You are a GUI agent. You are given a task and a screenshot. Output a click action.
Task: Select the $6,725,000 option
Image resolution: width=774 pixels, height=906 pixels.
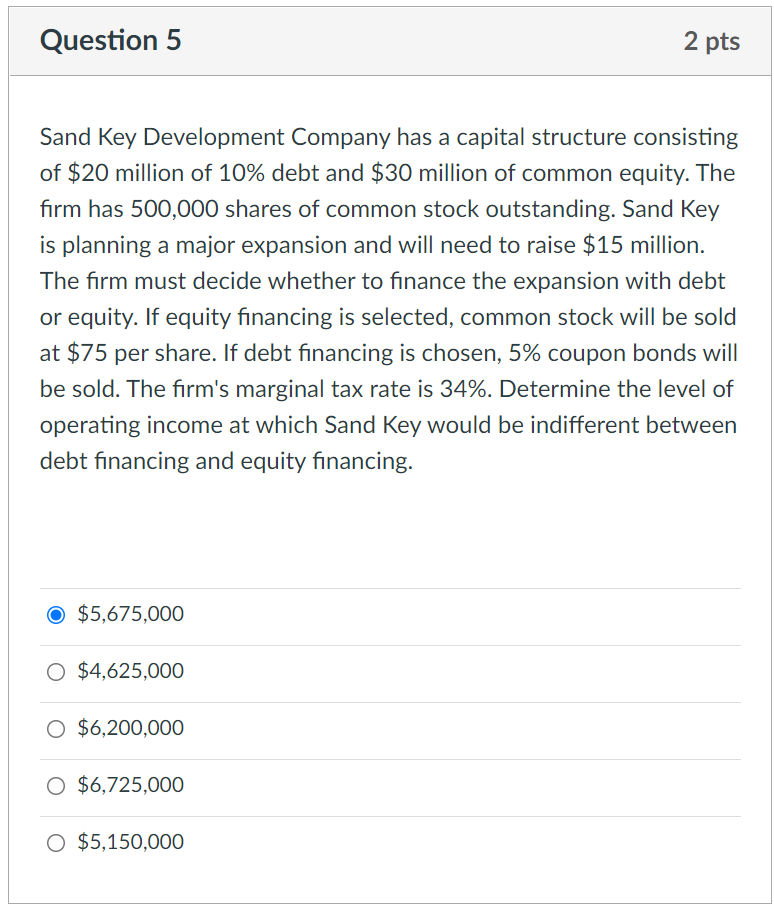click(x=56, y=785)
